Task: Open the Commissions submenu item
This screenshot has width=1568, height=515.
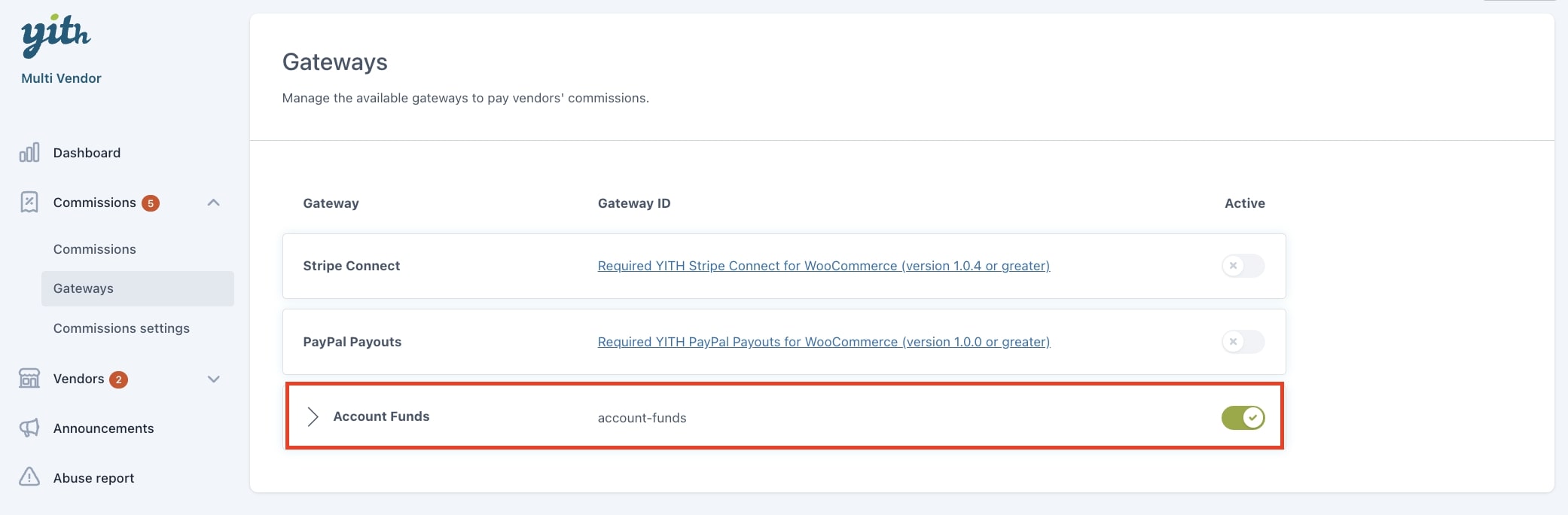Action: (94, 249)
